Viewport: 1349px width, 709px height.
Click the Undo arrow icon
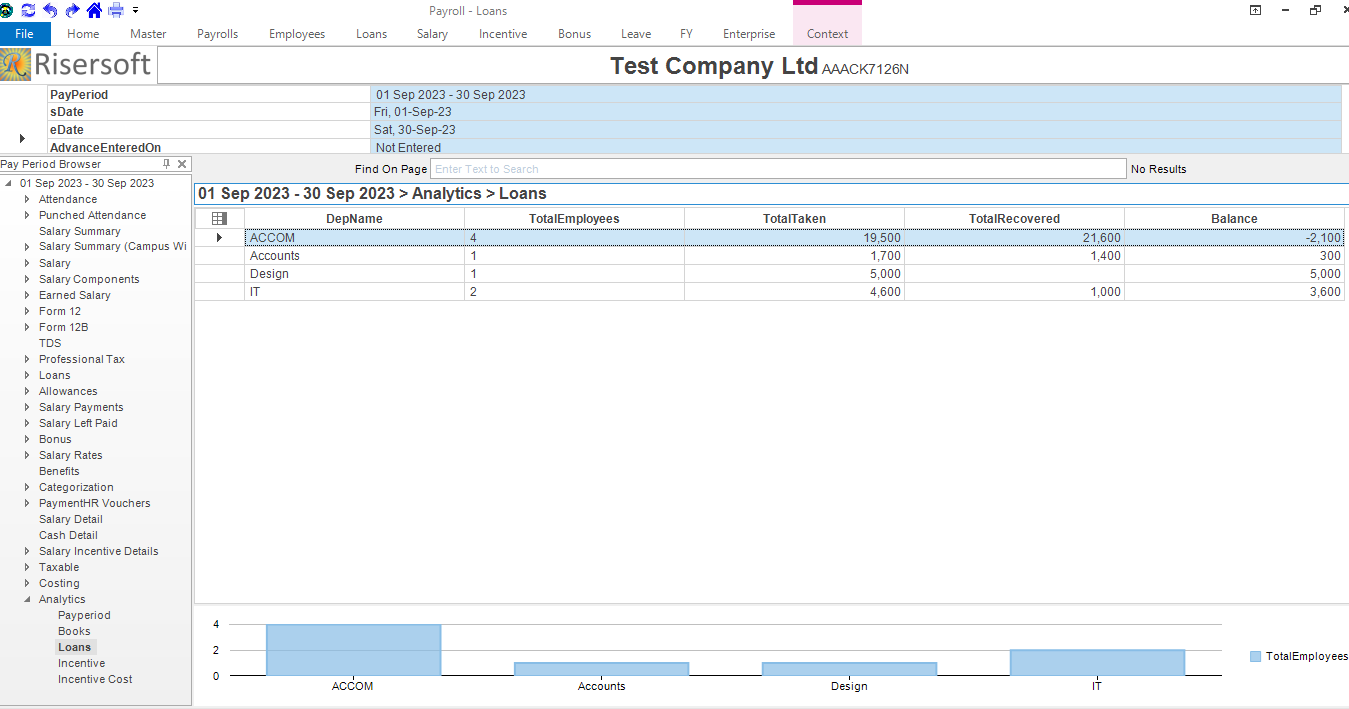pos(50,10)
